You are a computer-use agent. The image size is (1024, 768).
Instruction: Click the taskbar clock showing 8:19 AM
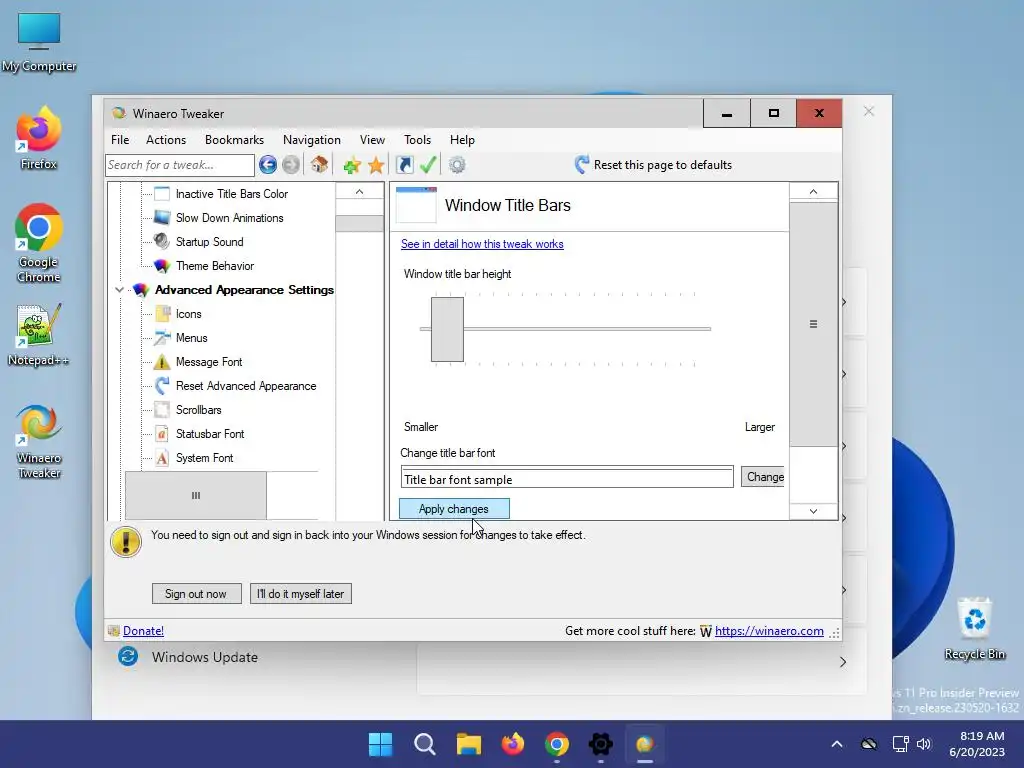tap(977, 744)
